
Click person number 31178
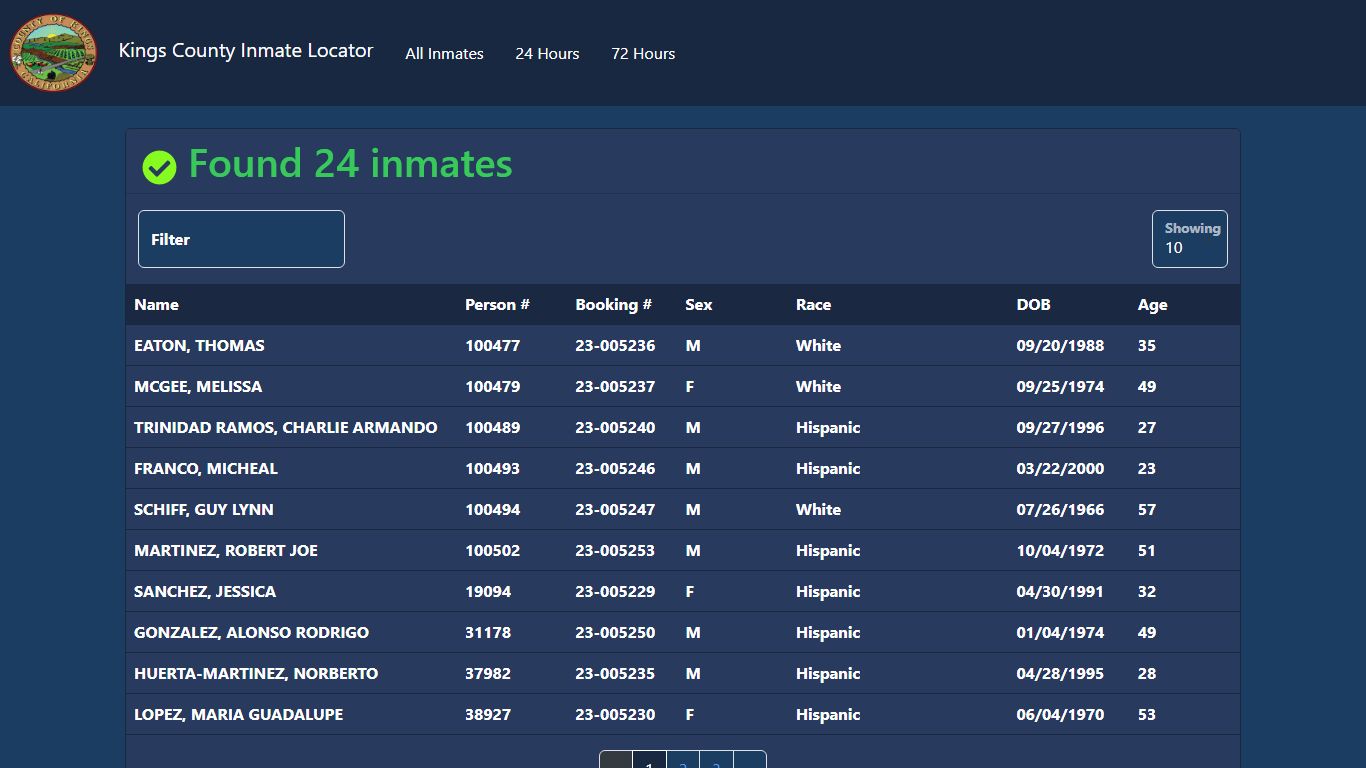[x=488, y=633]
